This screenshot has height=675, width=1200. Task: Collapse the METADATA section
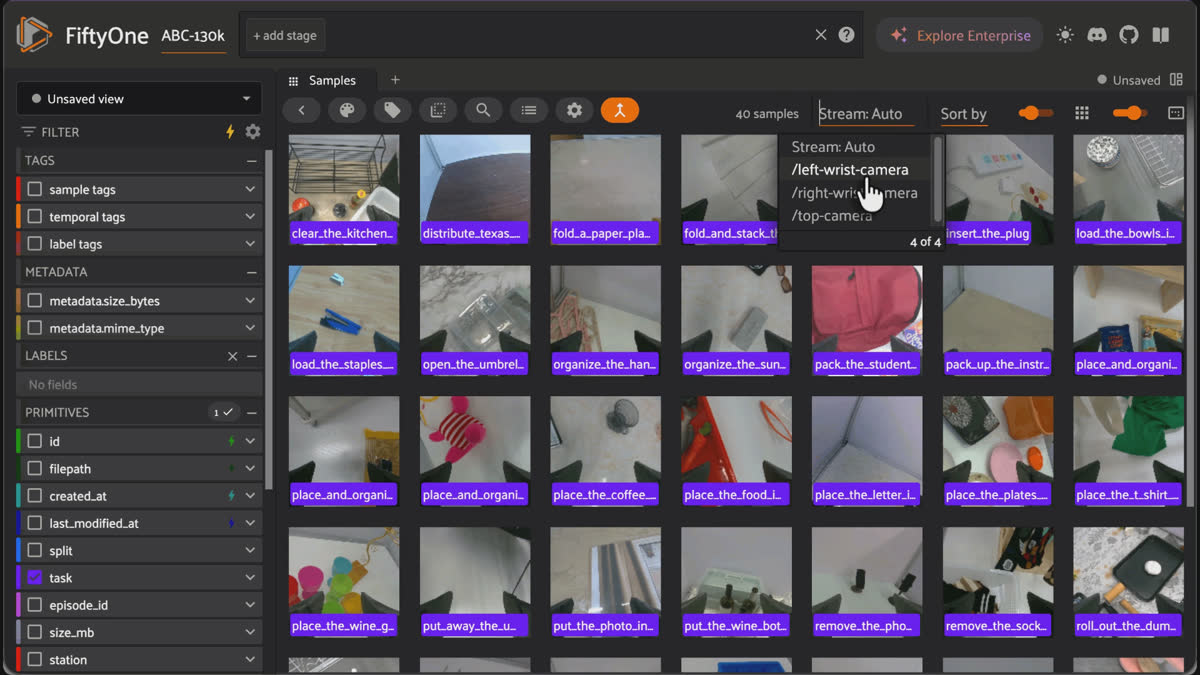tap(252, 272)
